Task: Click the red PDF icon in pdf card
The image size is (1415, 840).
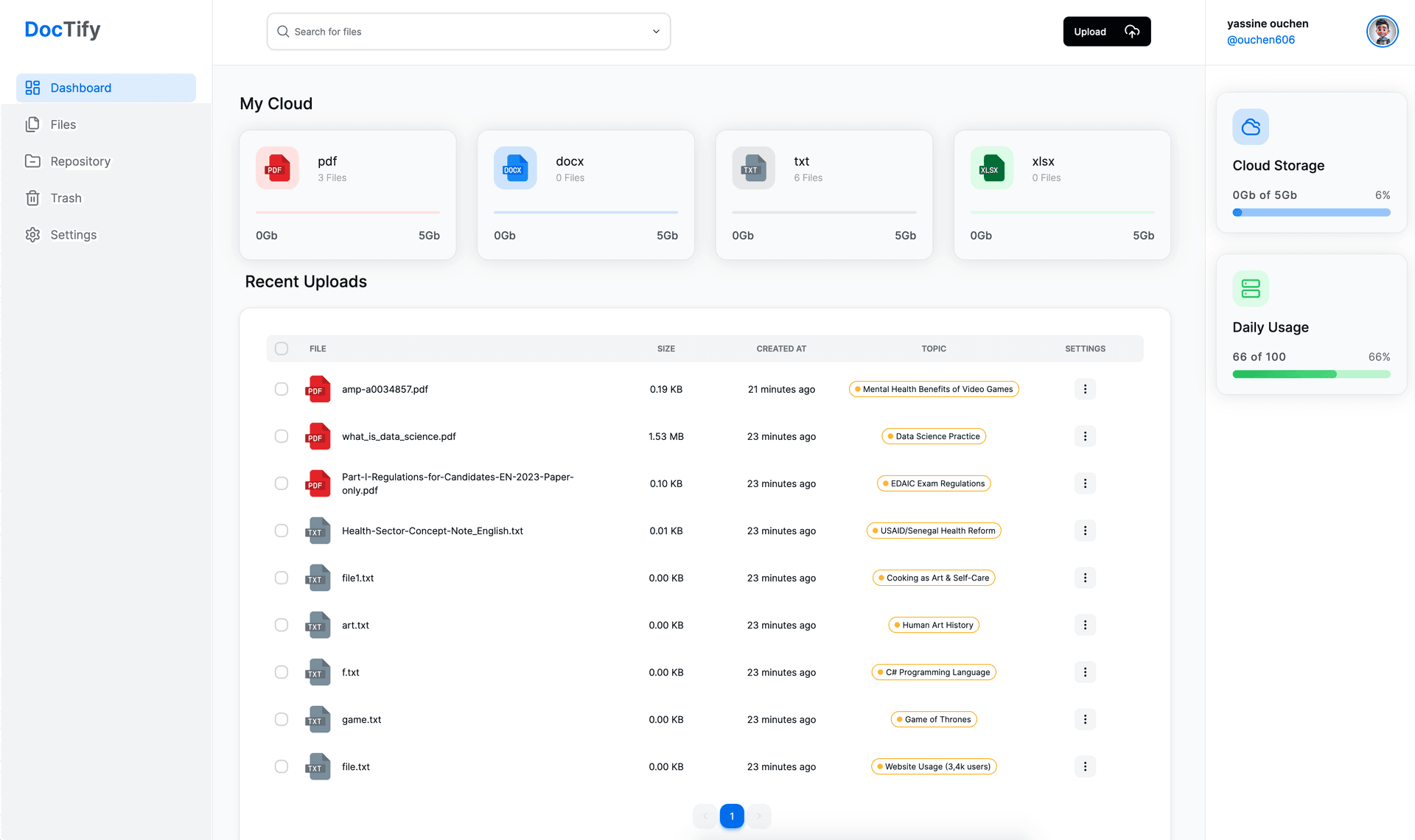Action: click(277, 168)
